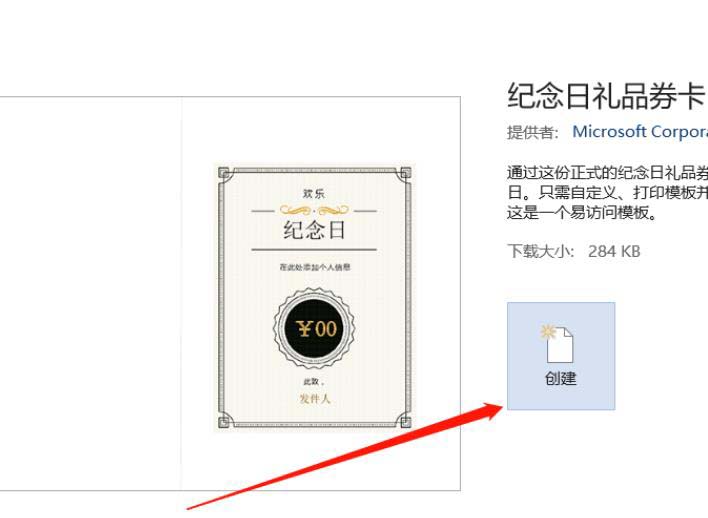Click the gold 发件人 text on the card
The width and height of the screenshot is (708, 518).
[x=315, y=398]
